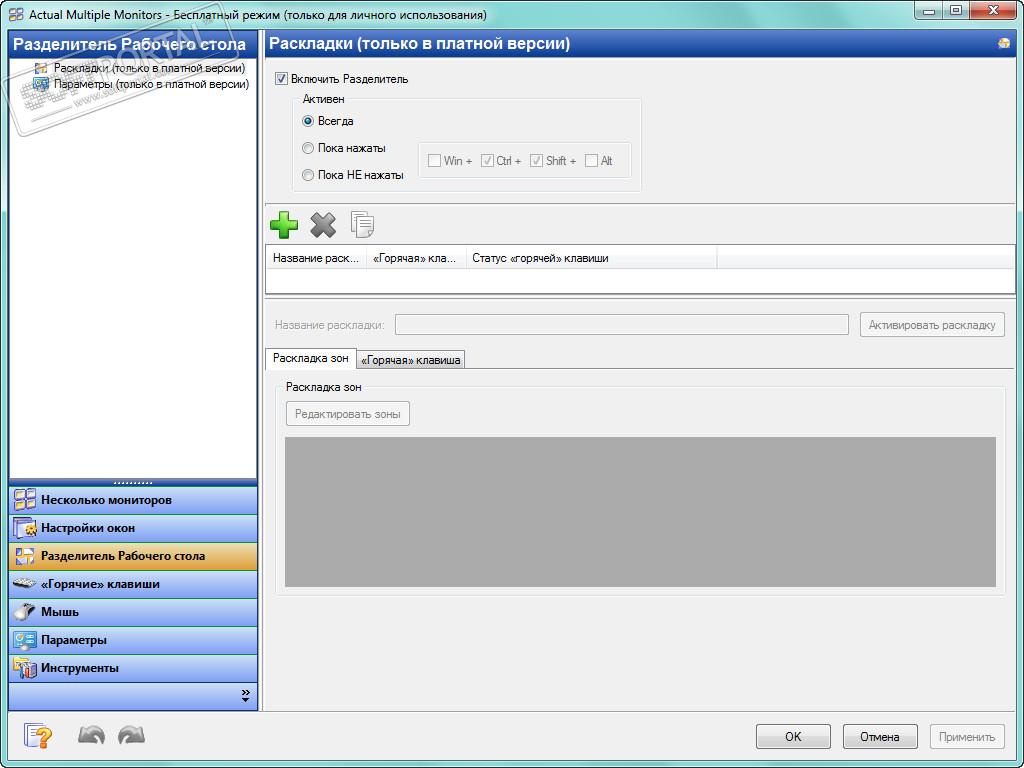
Task: Click the copy layout documents icon
Action: [362, 224]
